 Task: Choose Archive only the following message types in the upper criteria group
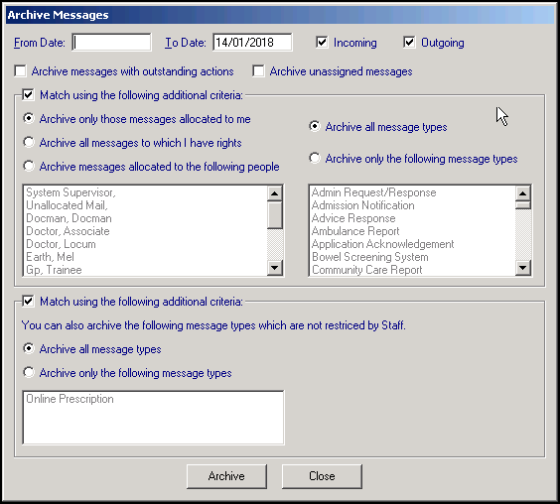pyautogui.click(x=315, y=158)
